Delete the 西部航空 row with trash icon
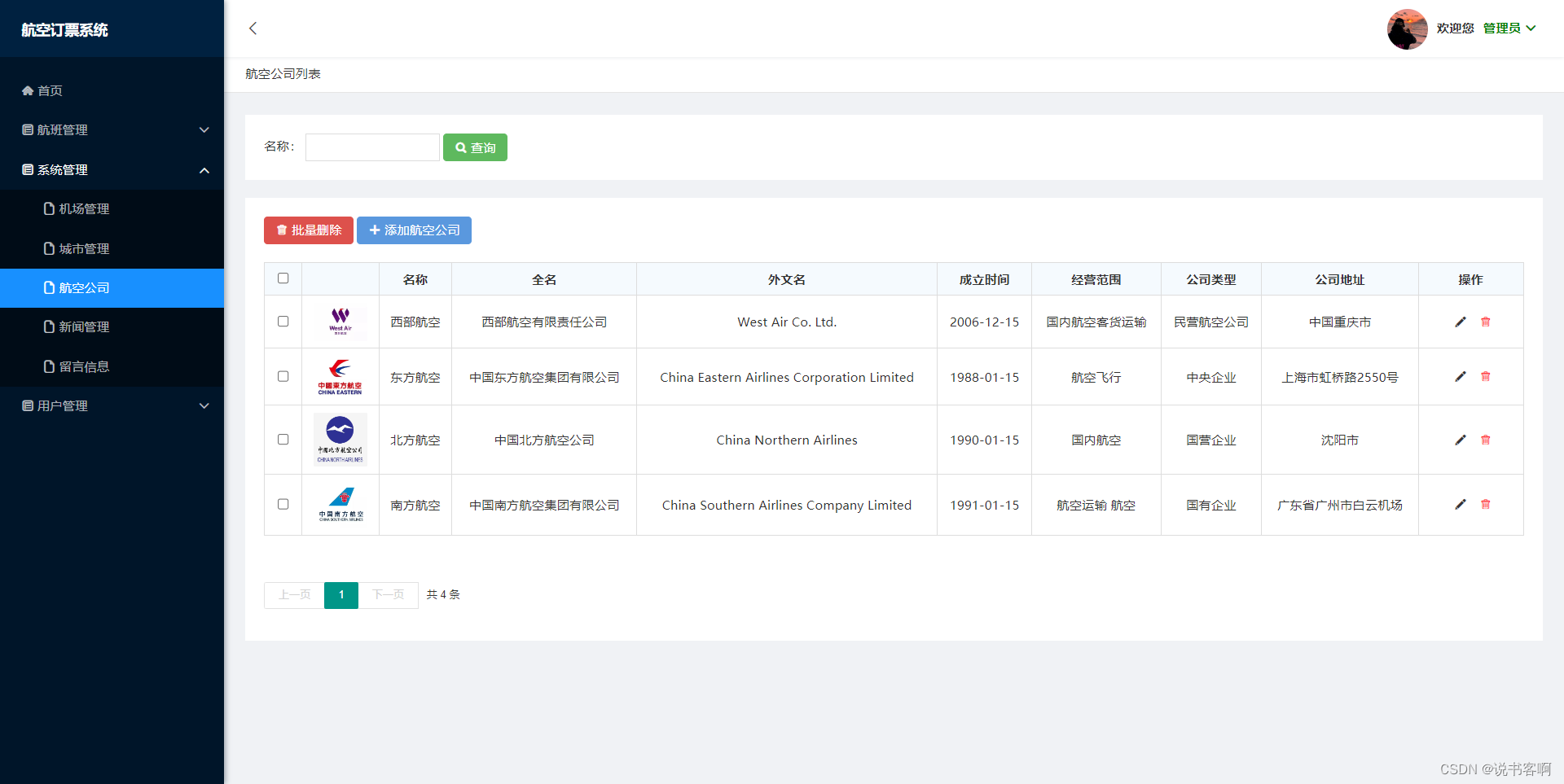This screenshot has width=1564, height=784. tap(1485, 322)
